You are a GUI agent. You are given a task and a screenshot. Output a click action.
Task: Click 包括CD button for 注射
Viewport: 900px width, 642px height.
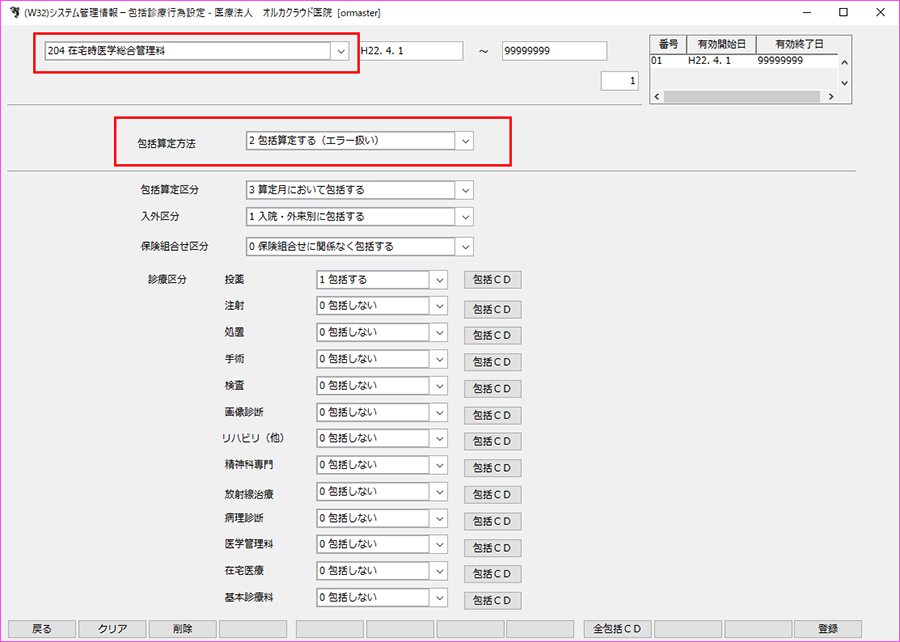point(492,309)
